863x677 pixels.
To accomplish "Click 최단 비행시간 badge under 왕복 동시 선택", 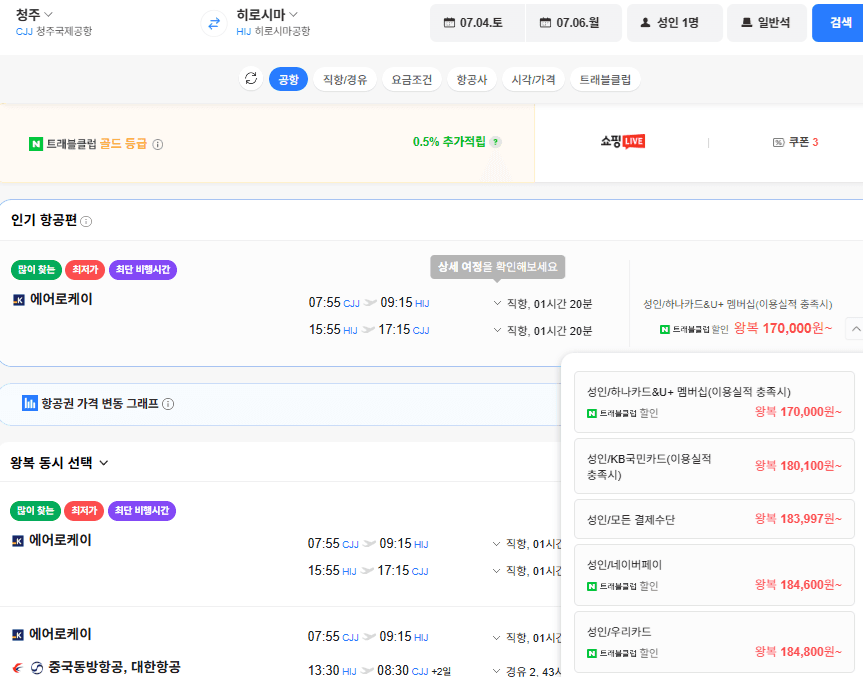I will [142, 511].
